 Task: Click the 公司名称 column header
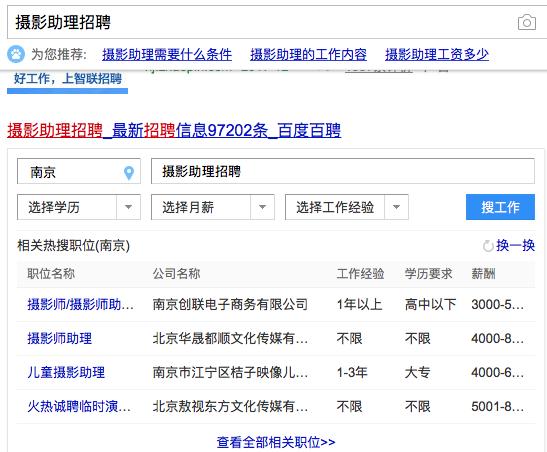pyautogui.click(x=177, y=274)
